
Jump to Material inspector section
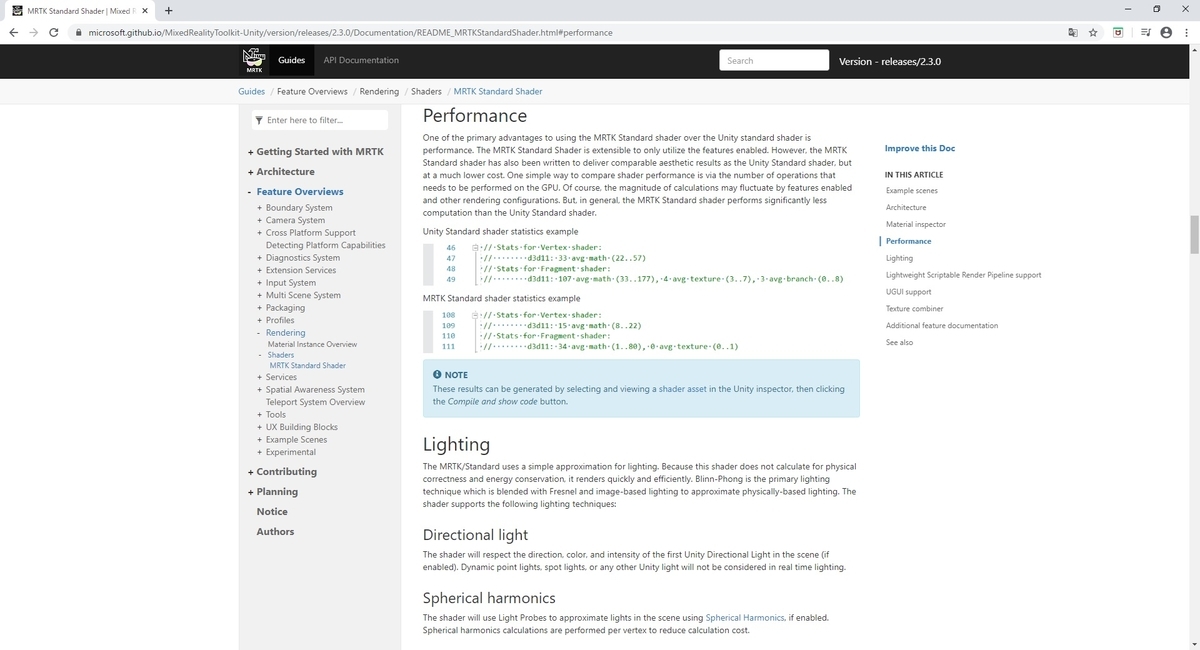[916, 224]
